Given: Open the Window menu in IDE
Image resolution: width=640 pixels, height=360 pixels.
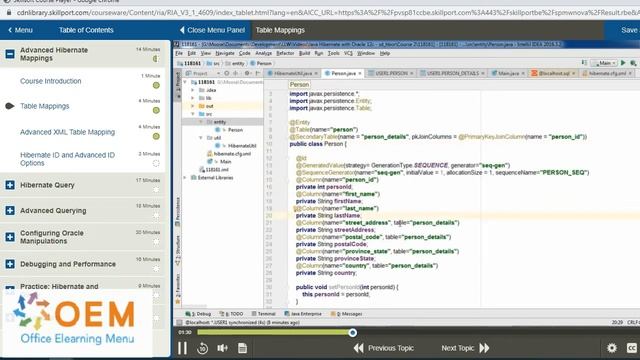Looking at the screenshot, I should point(366,53).
